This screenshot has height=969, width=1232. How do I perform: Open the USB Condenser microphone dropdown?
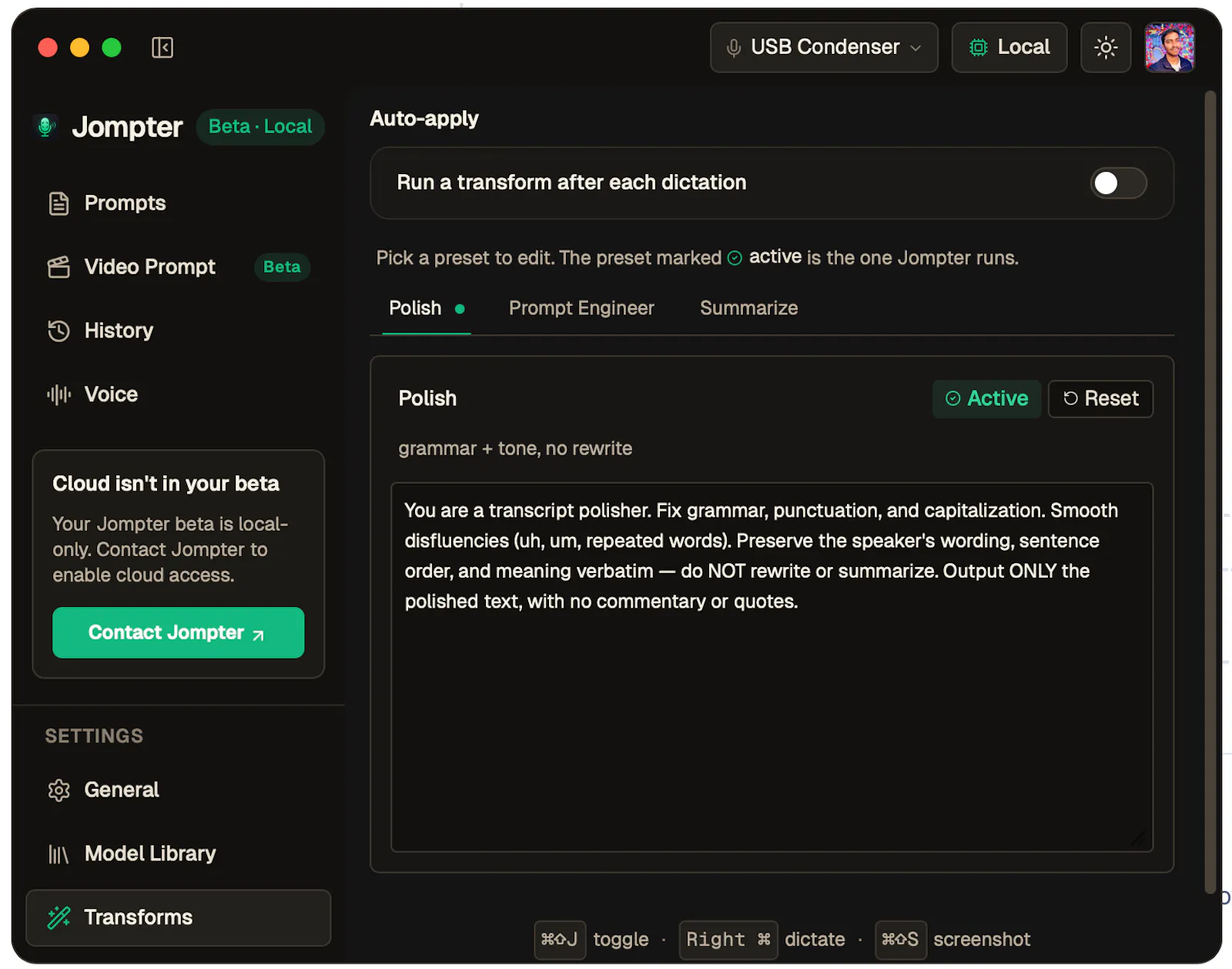(824, 48)
